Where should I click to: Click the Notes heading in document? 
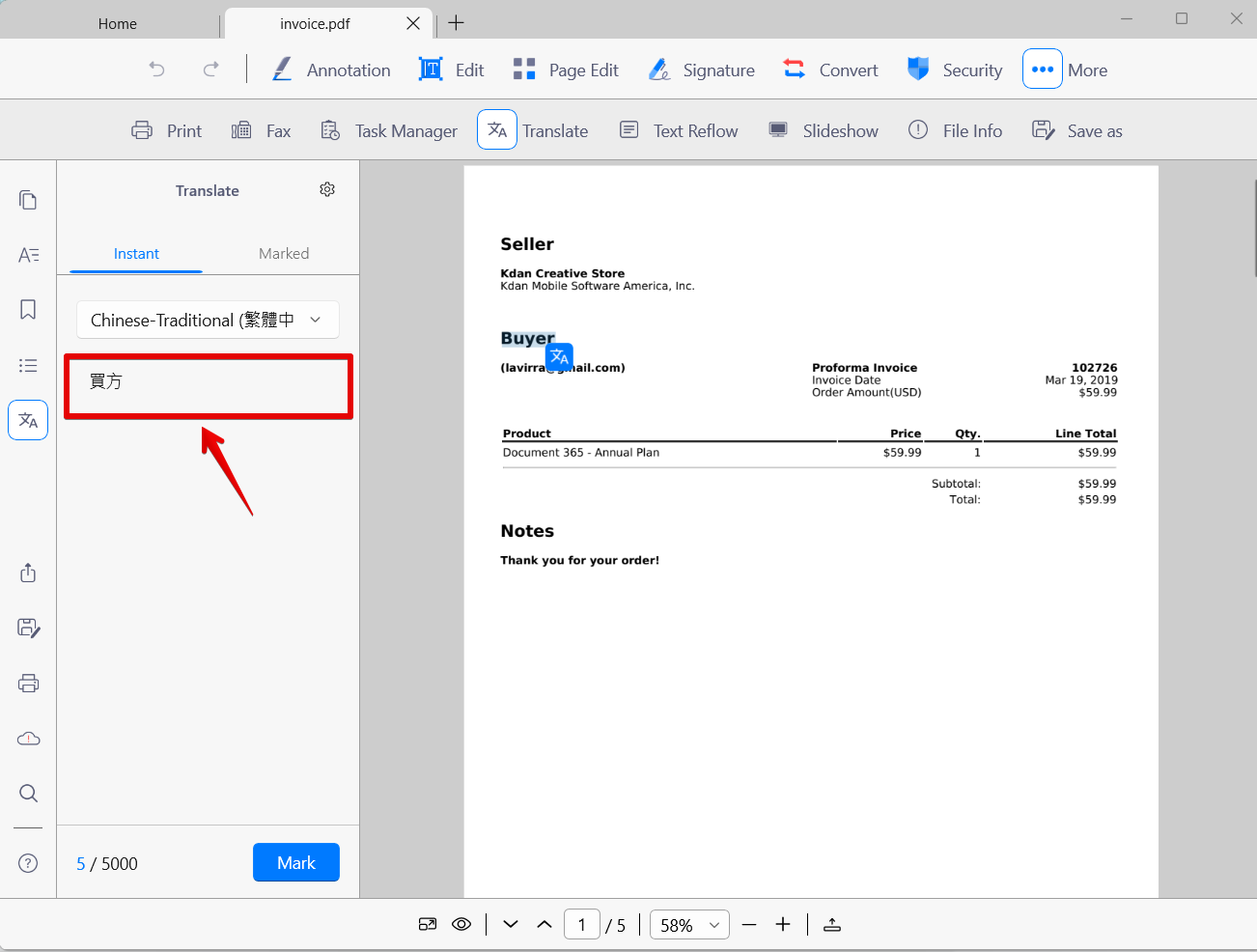pos(527,531)
